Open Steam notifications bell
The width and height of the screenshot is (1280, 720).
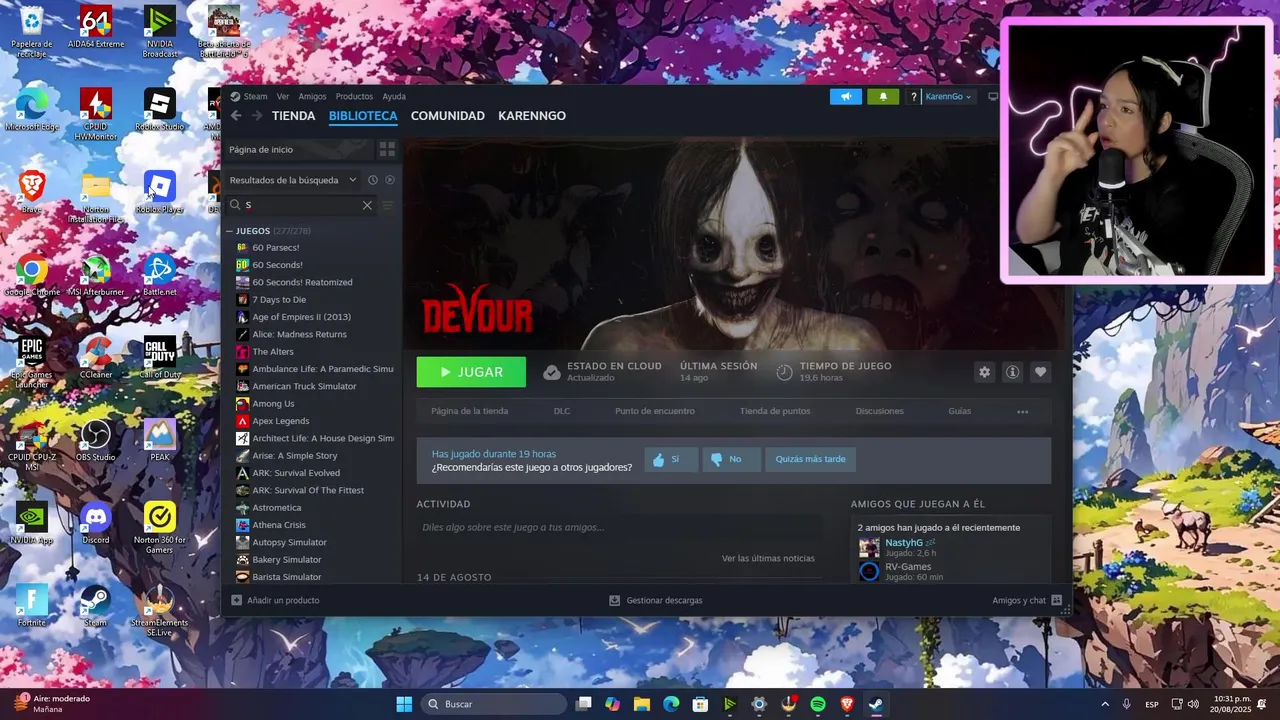(x=883, y=97)
